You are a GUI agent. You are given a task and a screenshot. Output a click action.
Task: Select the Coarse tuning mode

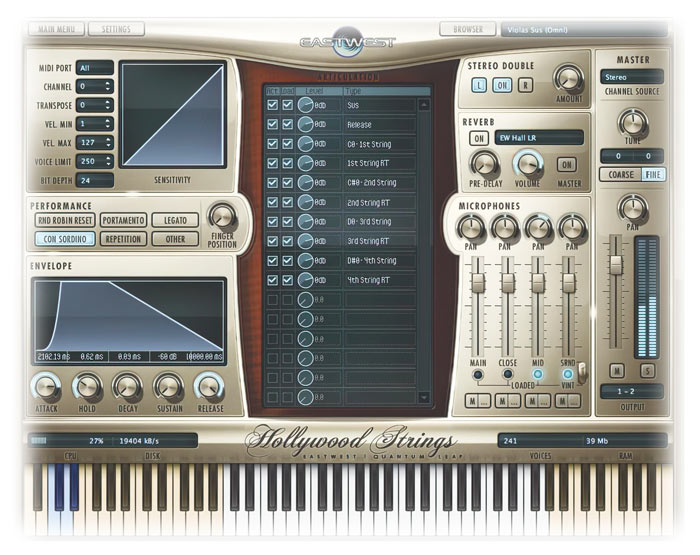click(621, 174)
